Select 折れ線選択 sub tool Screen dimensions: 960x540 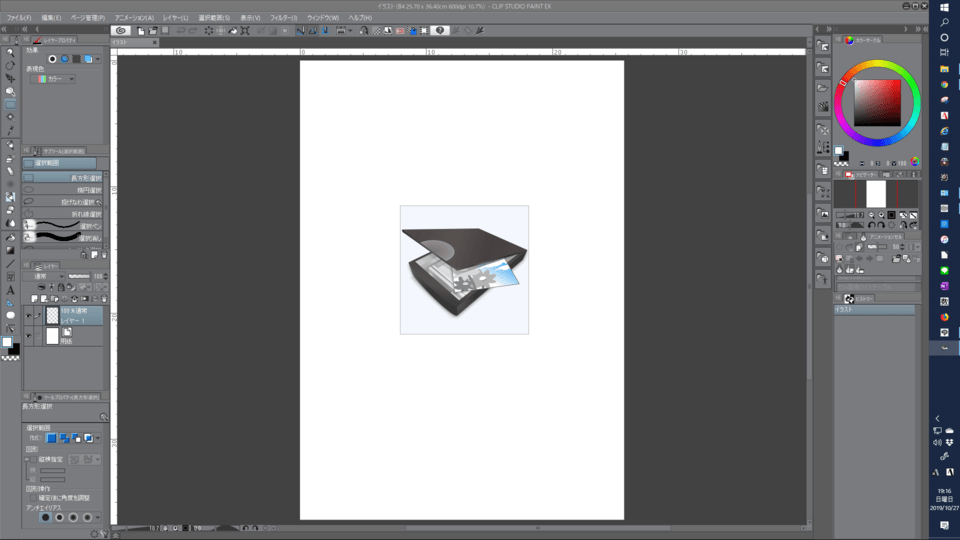(62, 214)
